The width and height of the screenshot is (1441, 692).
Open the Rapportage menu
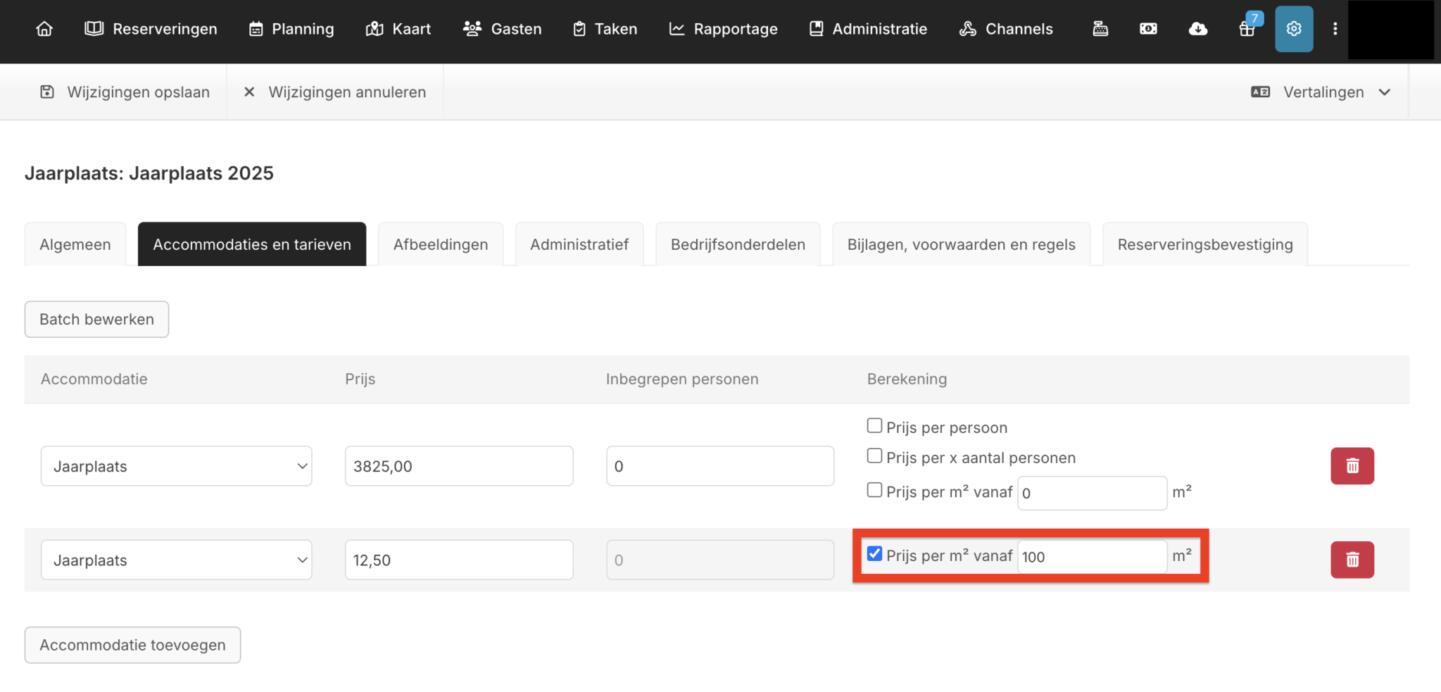723,29
